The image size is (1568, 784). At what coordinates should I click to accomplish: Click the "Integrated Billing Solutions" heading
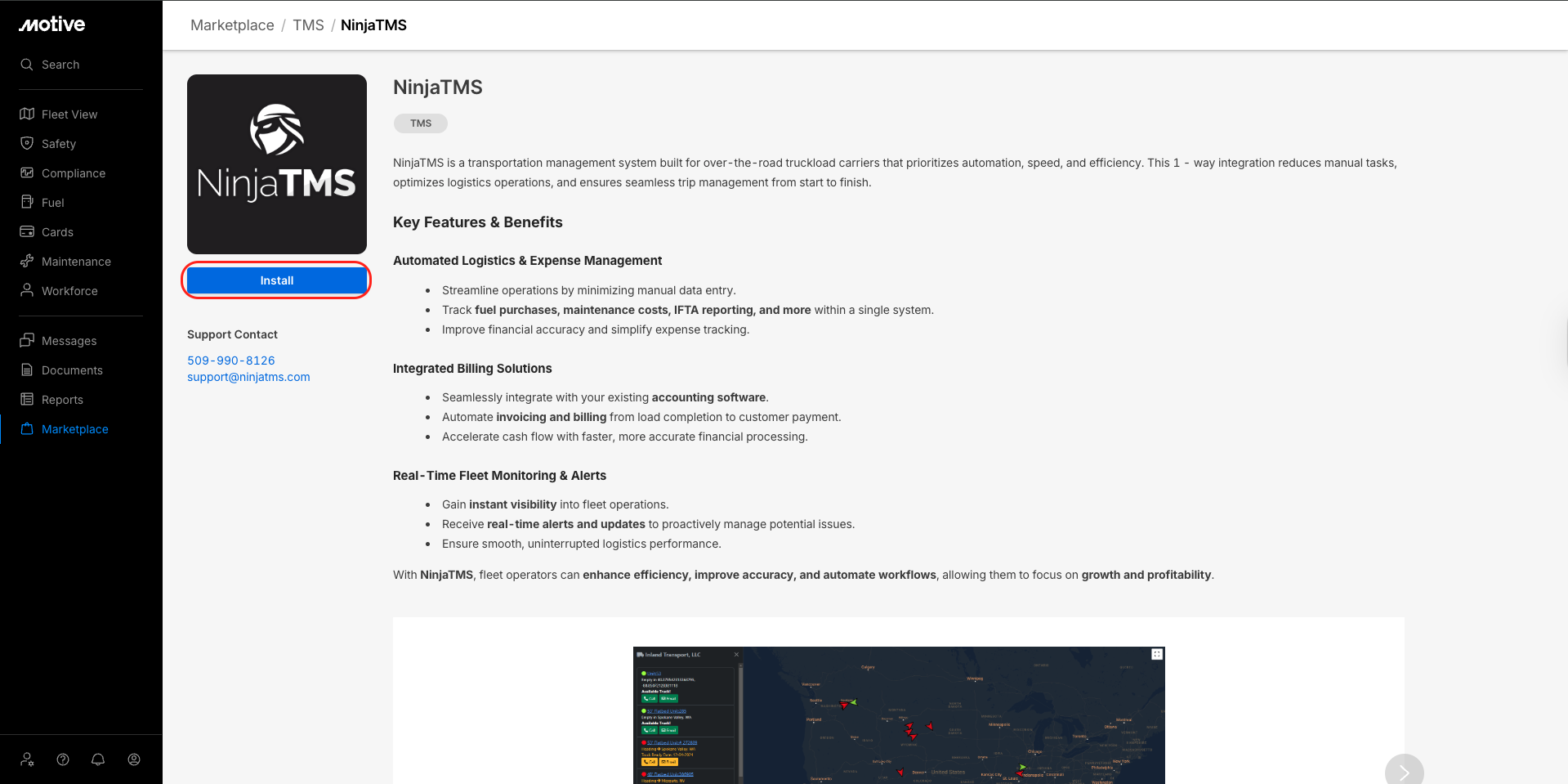(x=472, y=369)
